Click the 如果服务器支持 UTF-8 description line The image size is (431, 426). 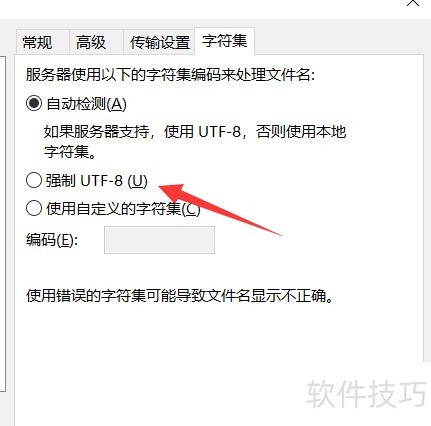click(x=195, y=132)
